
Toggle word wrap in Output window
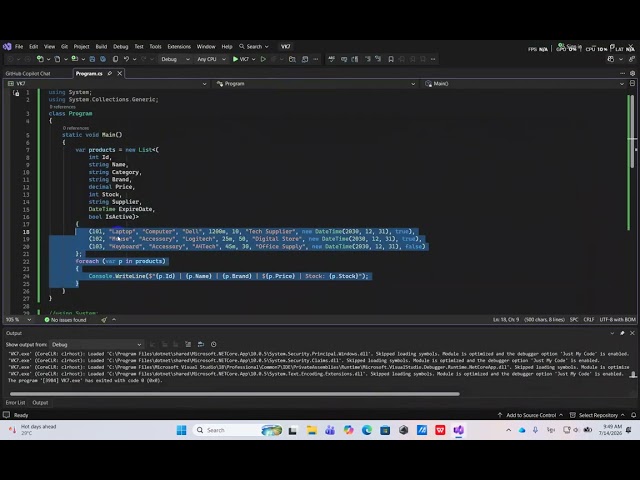(x=201, y=344)
